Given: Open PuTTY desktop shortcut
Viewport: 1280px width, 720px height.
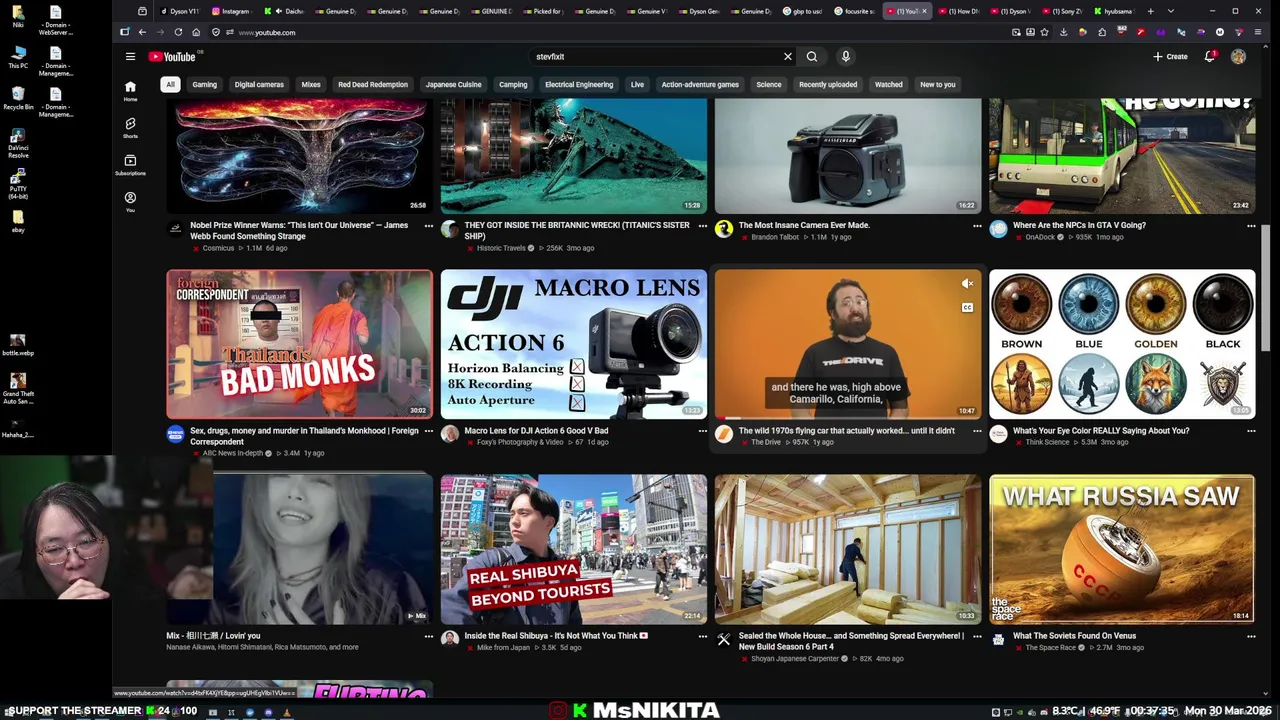Looking at the screenshot, I should click(18, 184).
